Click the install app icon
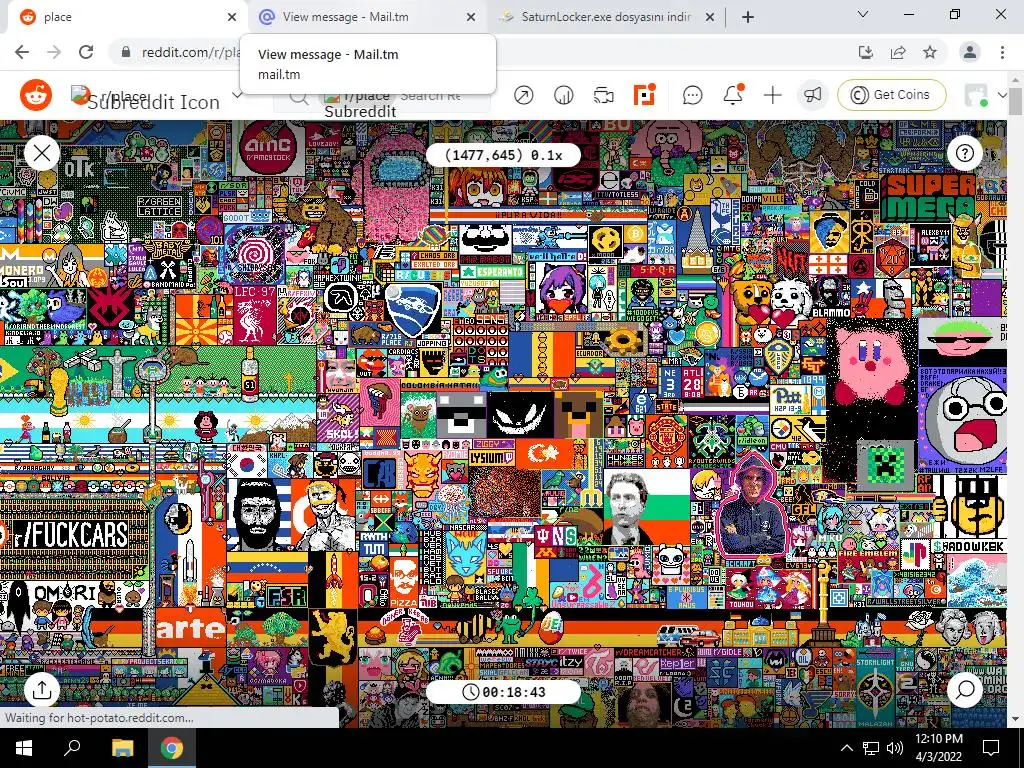The height and width of the screenshot is (768, 1024). (x=865, y=52)
